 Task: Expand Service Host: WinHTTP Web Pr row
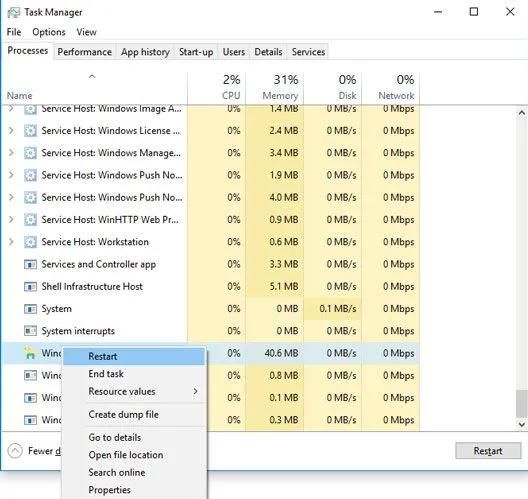(11, 220)
